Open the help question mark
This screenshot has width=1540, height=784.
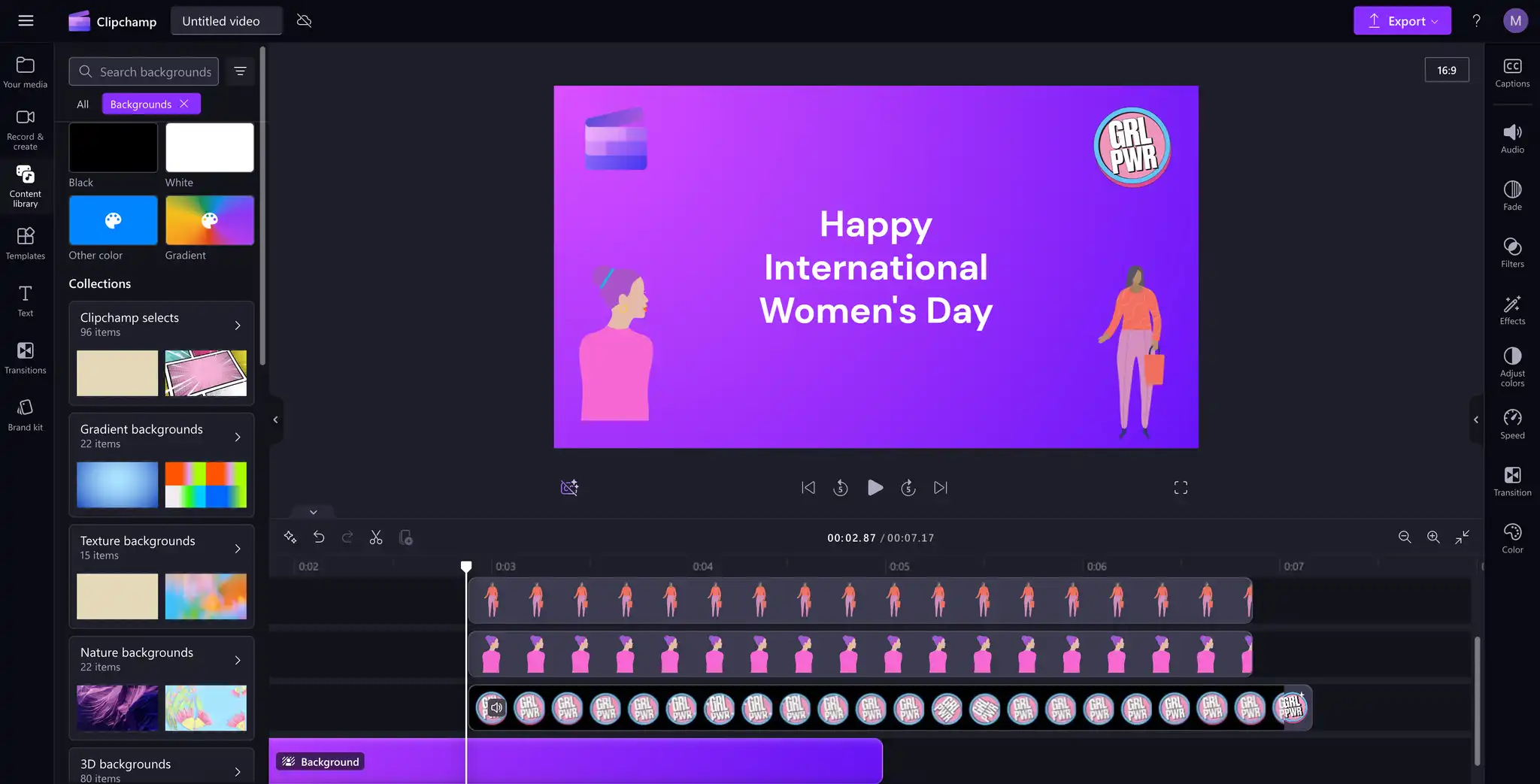click(1476, 20)
